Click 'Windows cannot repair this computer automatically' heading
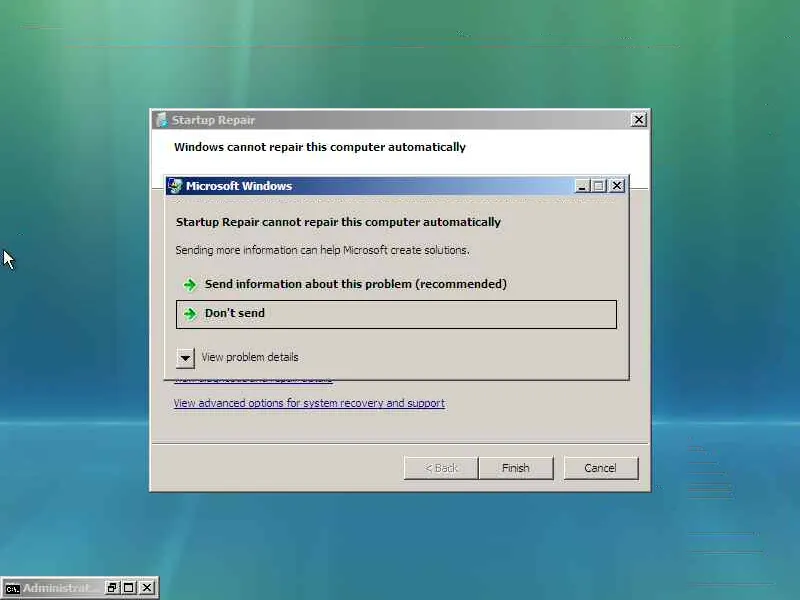800x600 pixels. [320, 147]
